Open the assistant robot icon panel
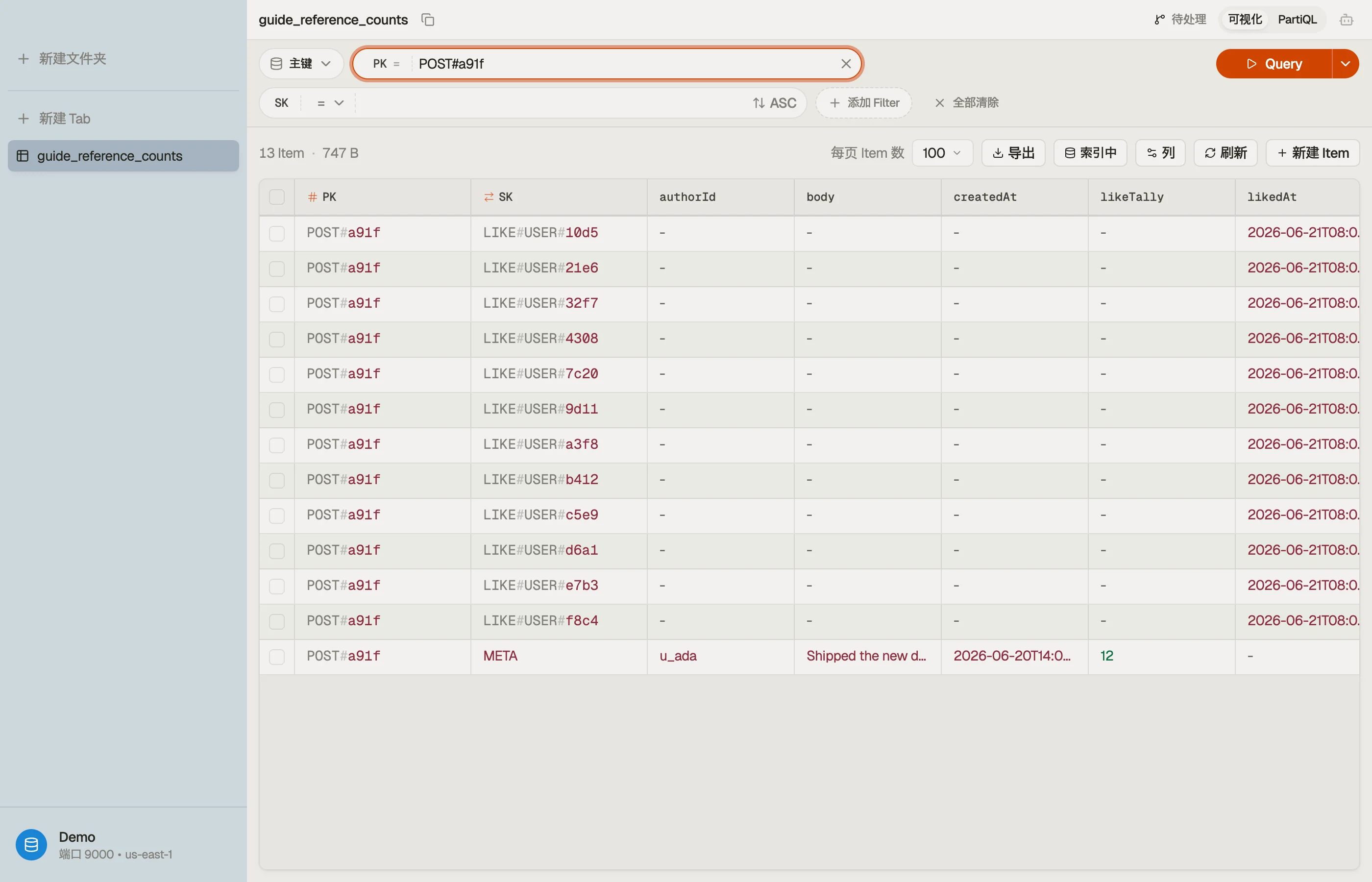Image resolution: width=1372 pixels, height=882 pixels. tap(1346, 20)
